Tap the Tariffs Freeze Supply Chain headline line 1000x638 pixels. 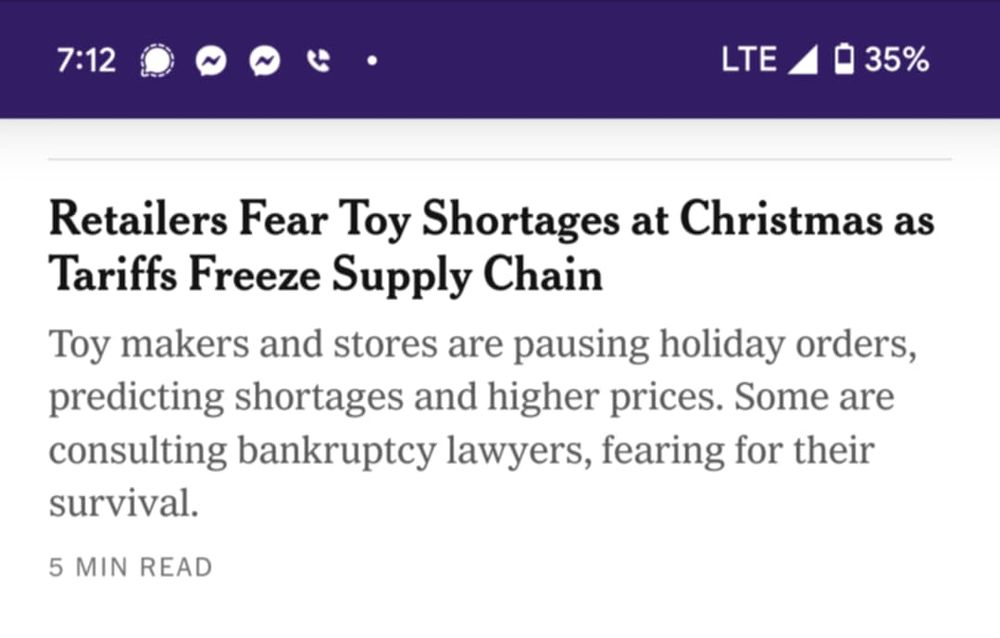326,275
